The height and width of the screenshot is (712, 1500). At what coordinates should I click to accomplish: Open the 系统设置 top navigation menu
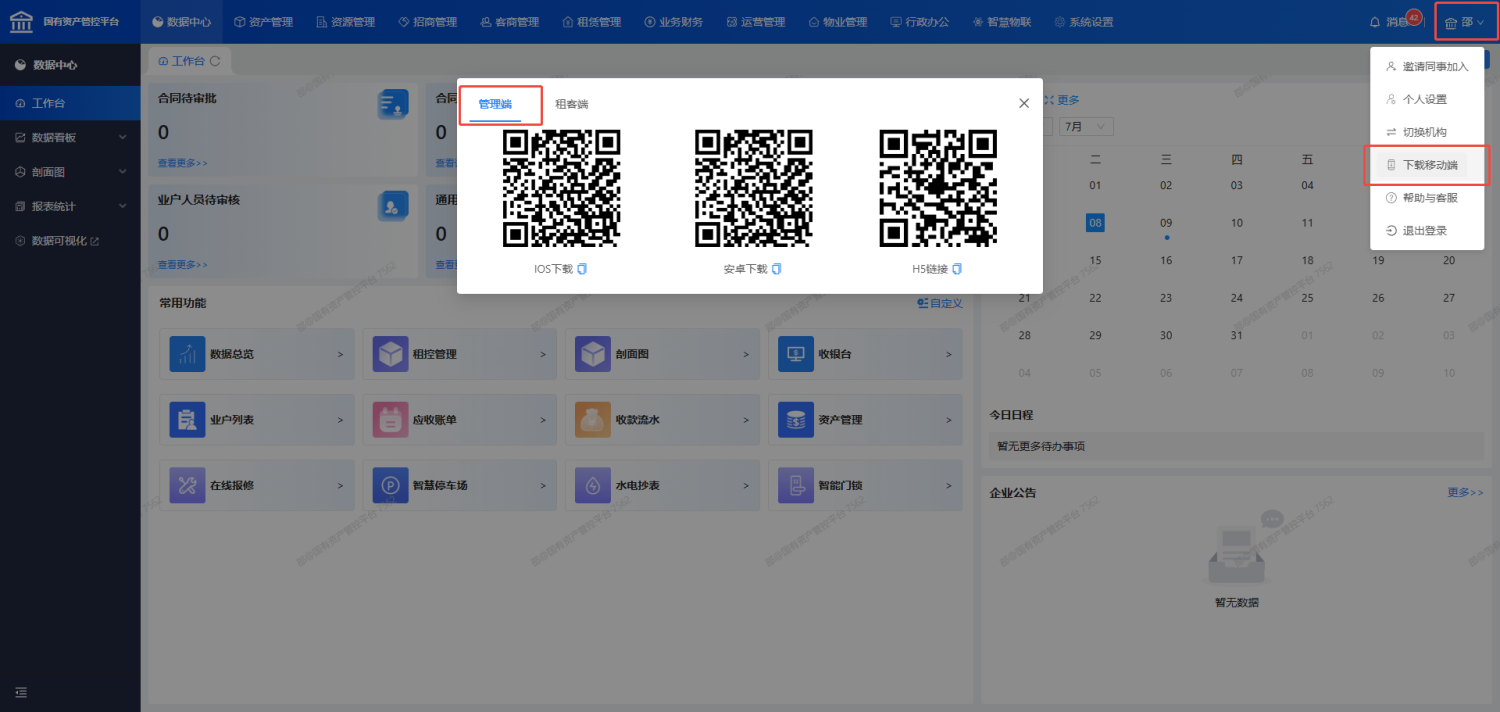1084,22
